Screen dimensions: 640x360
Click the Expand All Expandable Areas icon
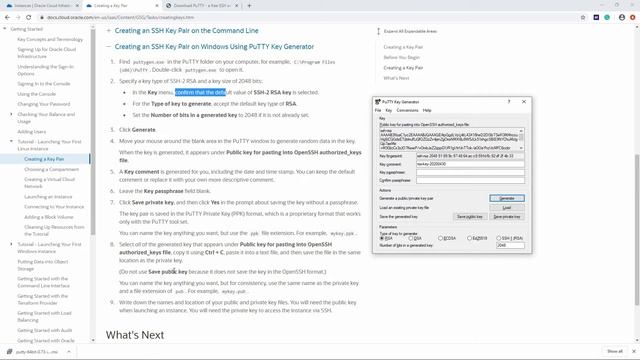tap(378, 31)
